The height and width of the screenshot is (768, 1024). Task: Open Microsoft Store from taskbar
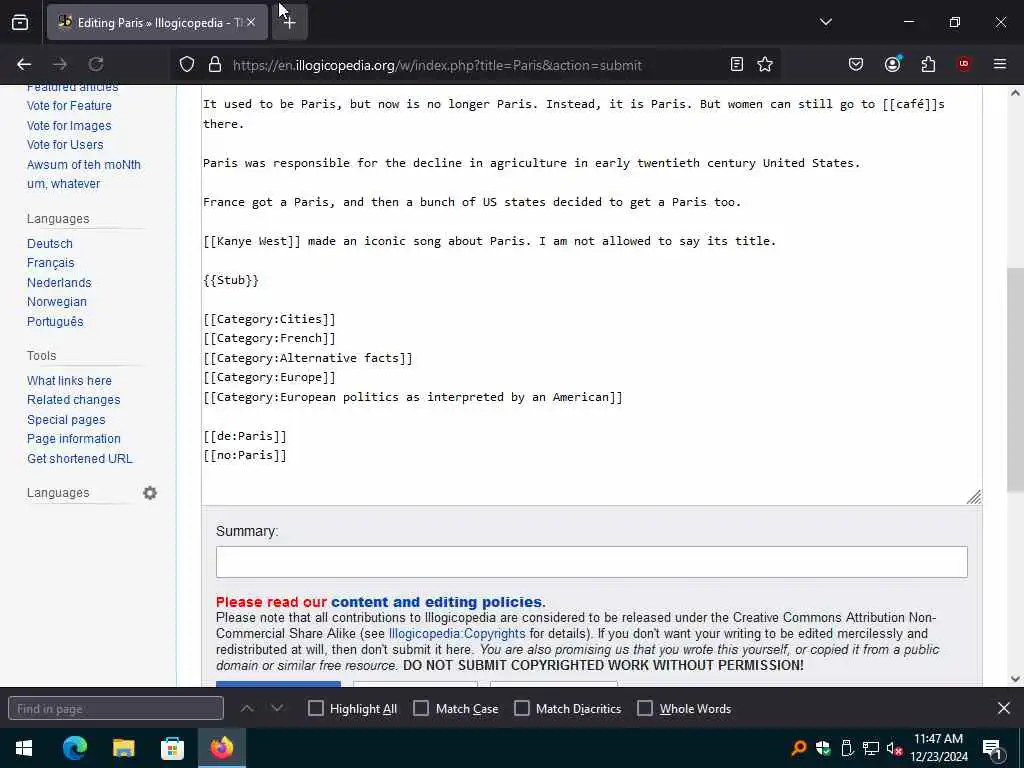tap(172, 748)
